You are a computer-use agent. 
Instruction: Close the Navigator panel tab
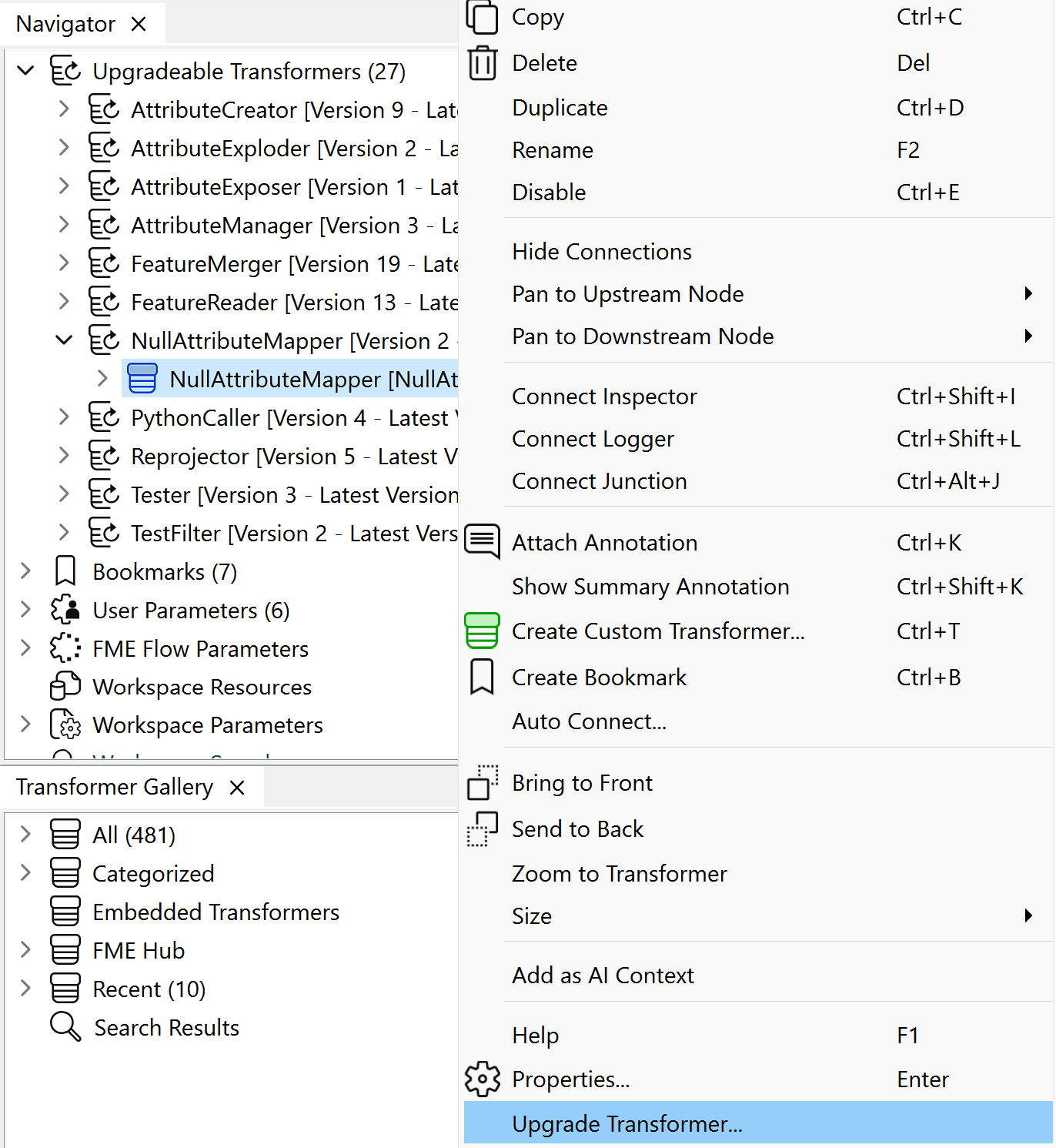(139, 25)
